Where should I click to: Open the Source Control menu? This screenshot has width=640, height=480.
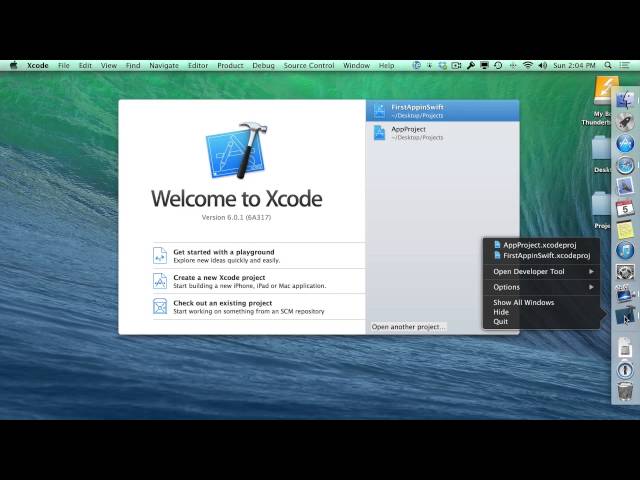point(309,65)
